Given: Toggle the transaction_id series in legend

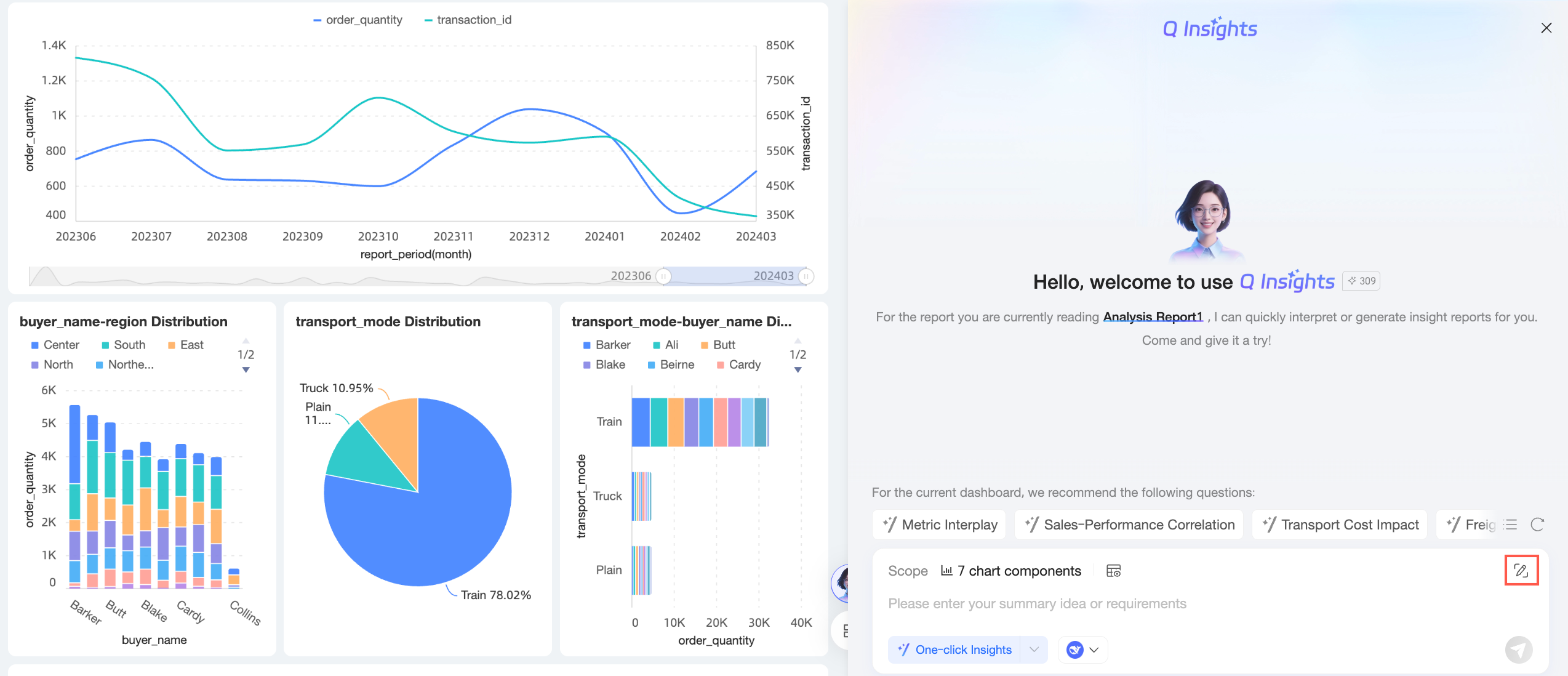Looking at the screenshot, I should [468, 20].
